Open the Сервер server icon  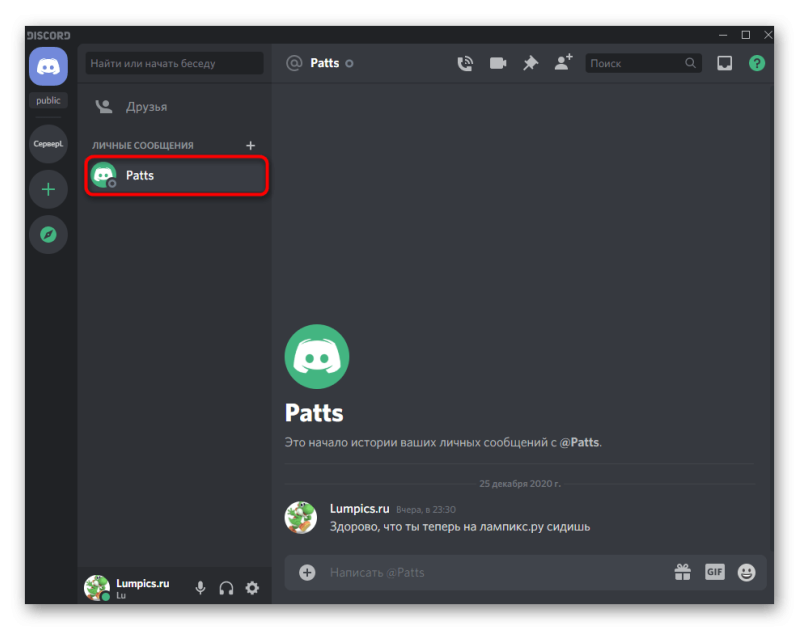pos(48,144)
